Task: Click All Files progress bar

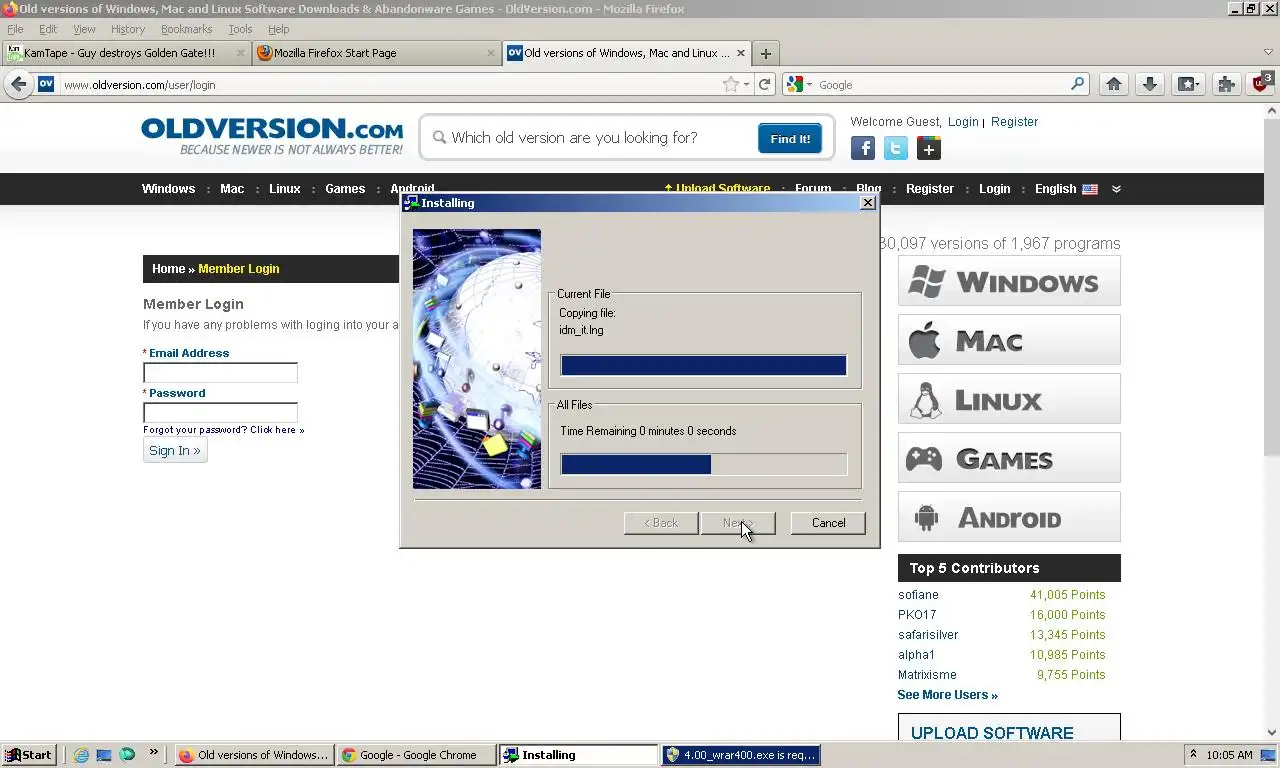Action: pyautogui.click(x=704, y=464)
